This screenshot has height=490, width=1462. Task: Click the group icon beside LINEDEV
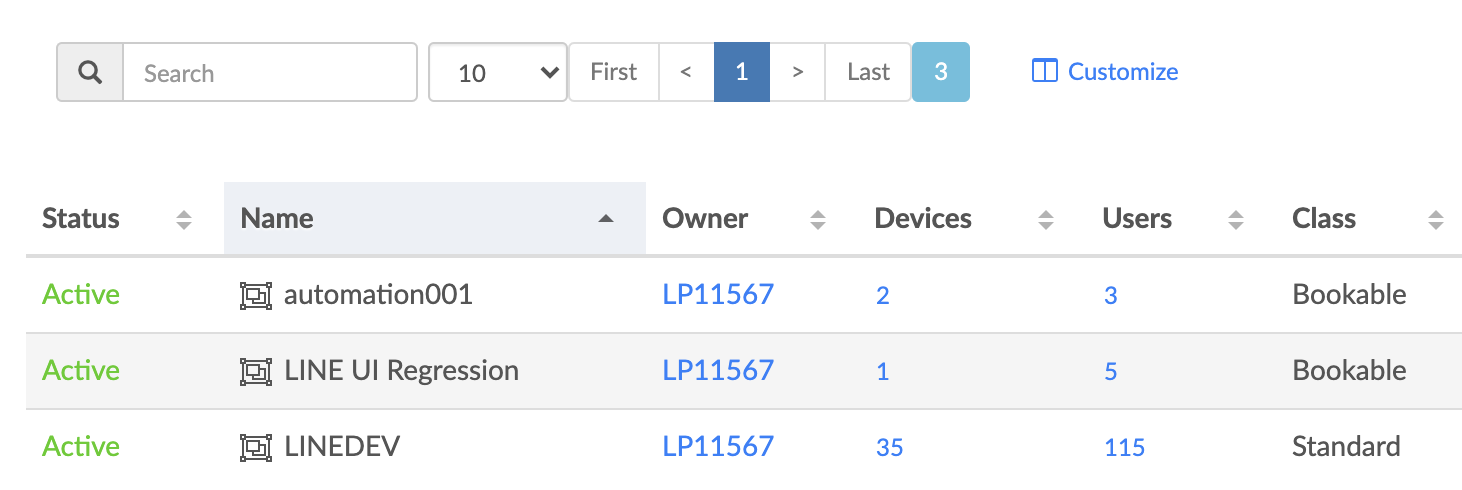pyautogui.click(x=256, y=447)
